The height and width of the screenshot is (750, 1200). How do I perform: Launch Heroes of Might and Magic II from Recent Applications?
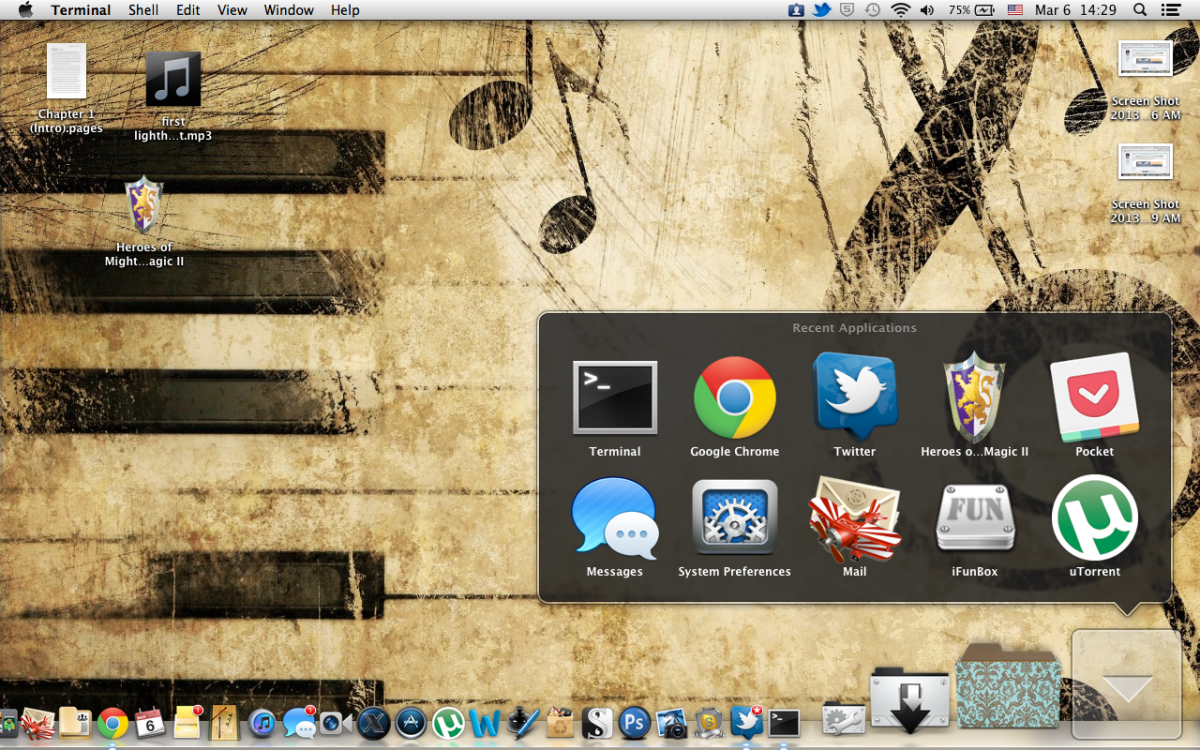[x=974, y=397]
